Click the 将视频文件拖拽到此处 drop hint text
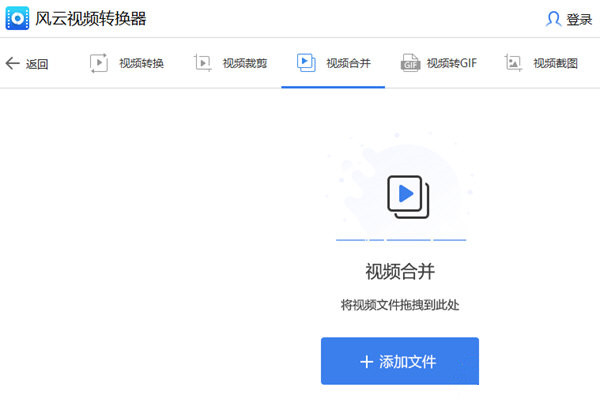 coord(400,306)
